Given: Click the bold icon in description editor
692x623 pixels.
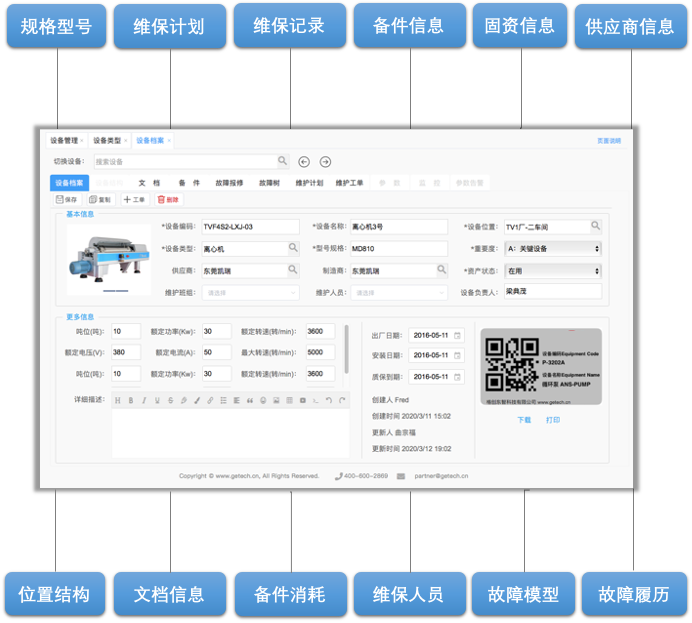Looking at the screenshot, I should click(130, 400).
